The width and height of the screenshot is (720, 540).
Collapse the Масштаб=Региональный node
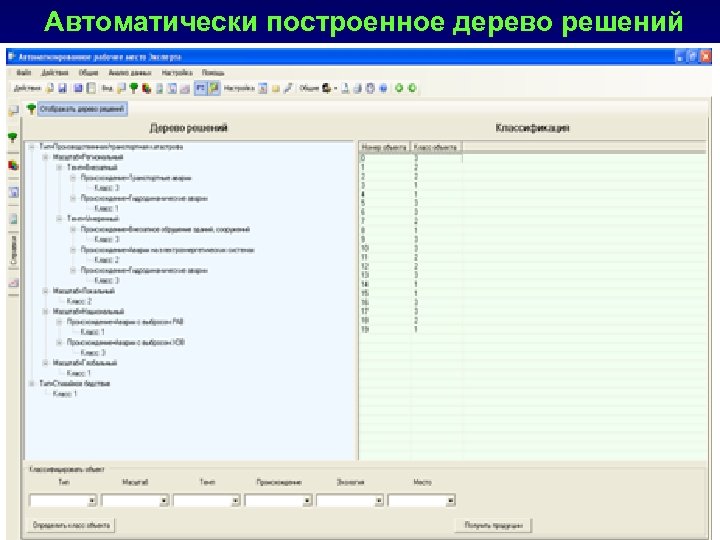[x=45, y=157]
